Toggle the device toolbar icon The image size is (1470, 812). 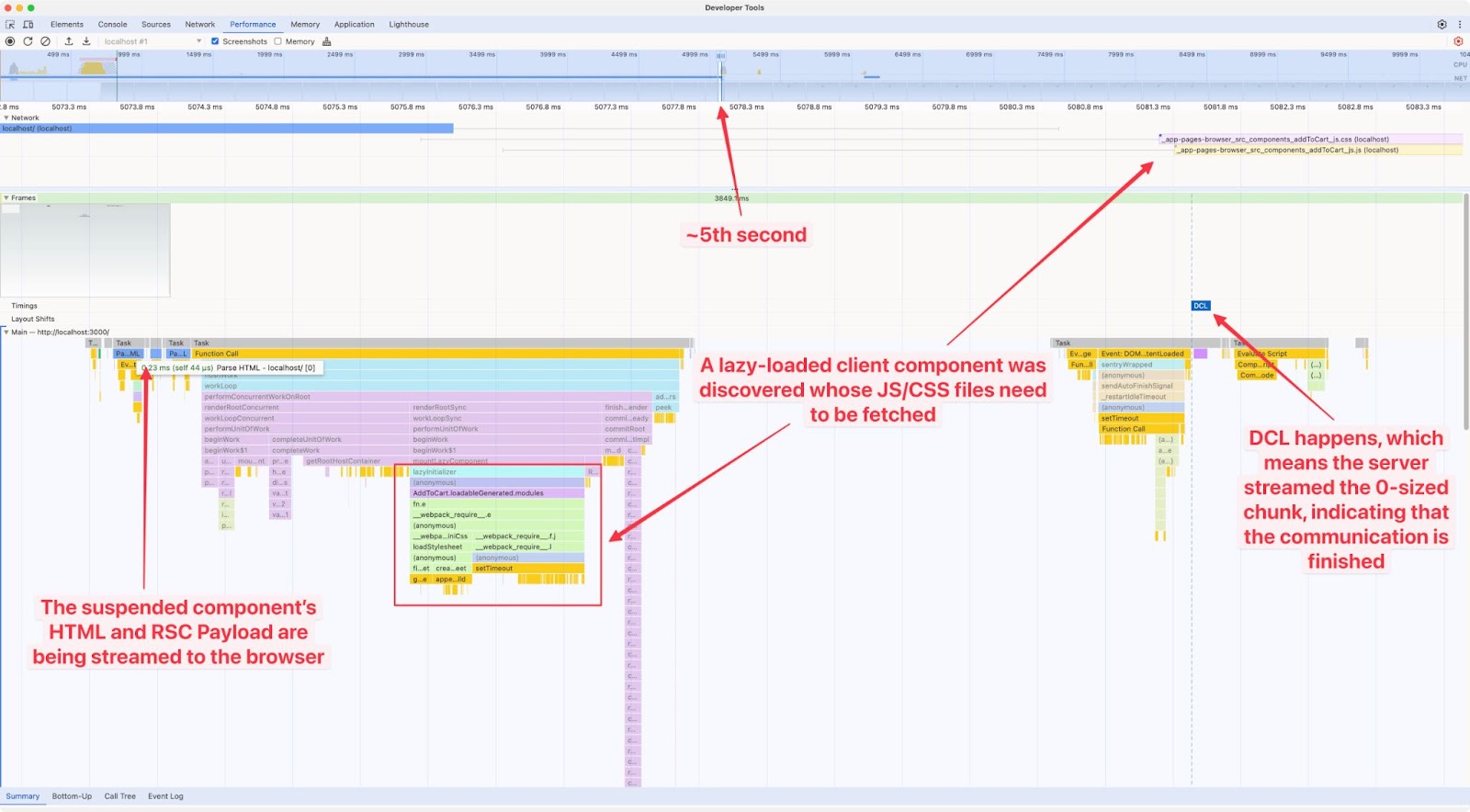coord(28,25)
